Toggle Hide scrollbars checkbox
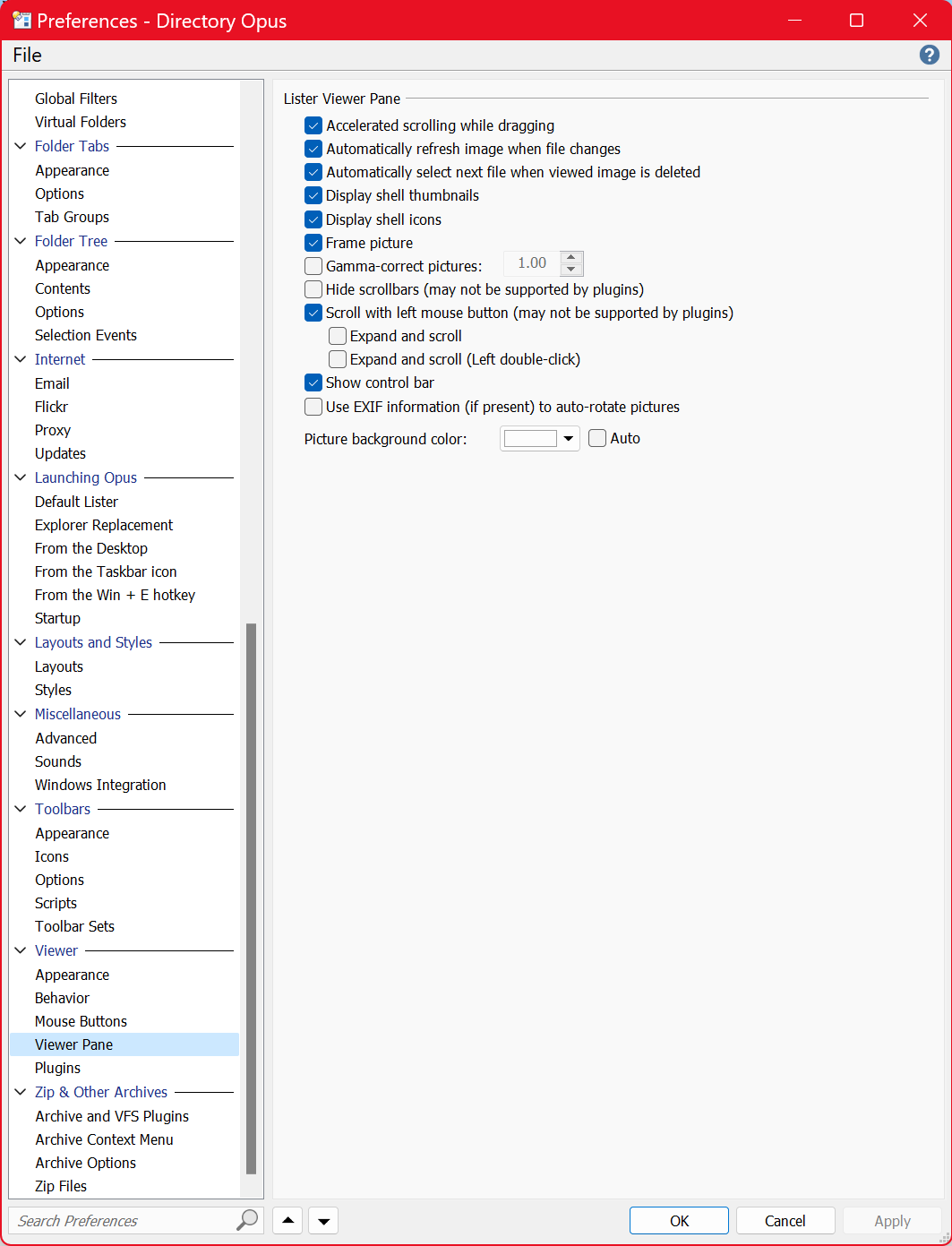The width and height of the screenshot is (952, 1246). click(x=313, y=289)
